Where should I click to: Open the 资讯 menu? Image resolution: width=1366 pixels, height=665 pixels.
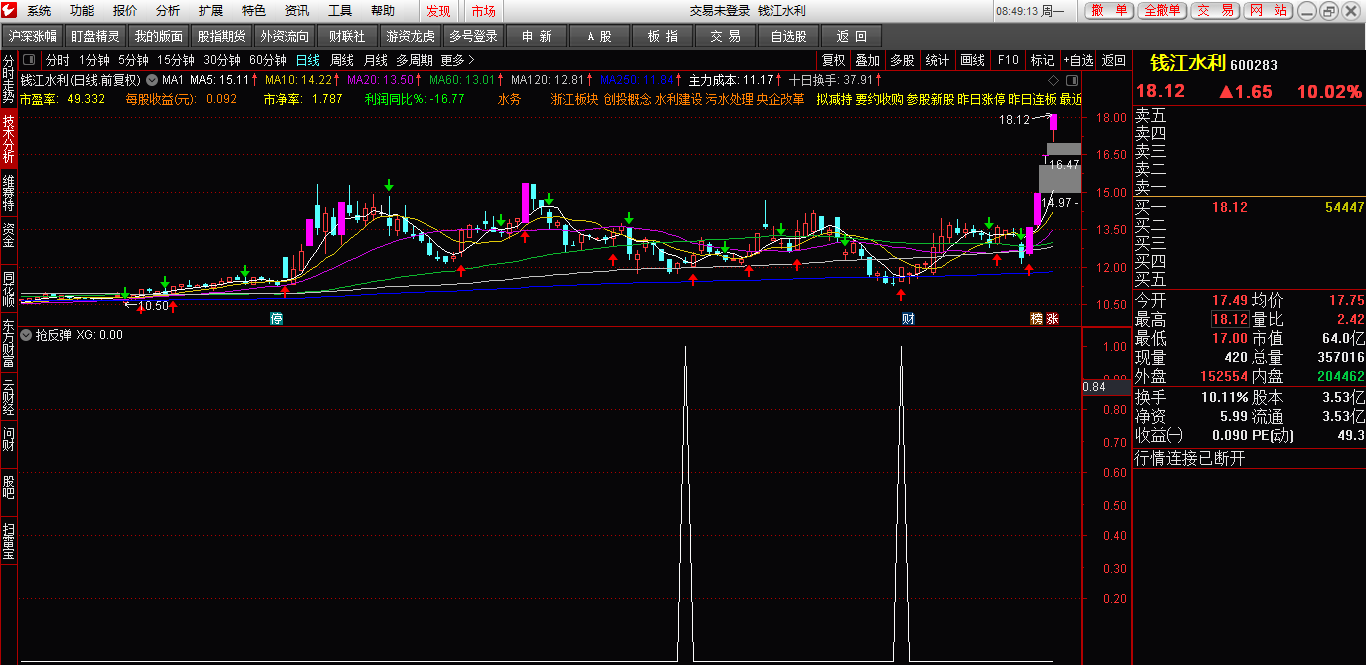[297, 11]
